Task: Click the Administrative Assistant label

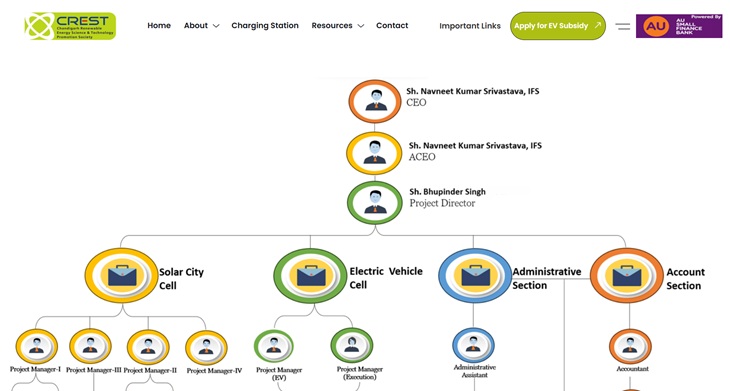Action: pyautogui.click(x=475, y=371)
